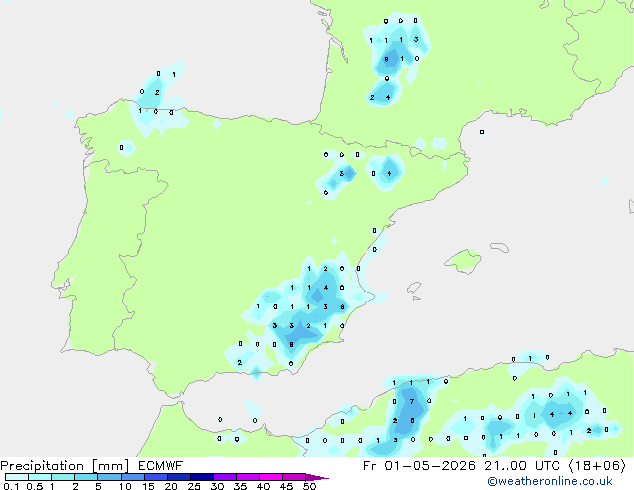Click the '45' legend scale label
The image size is (634, 490).
[x=286, y=486]
